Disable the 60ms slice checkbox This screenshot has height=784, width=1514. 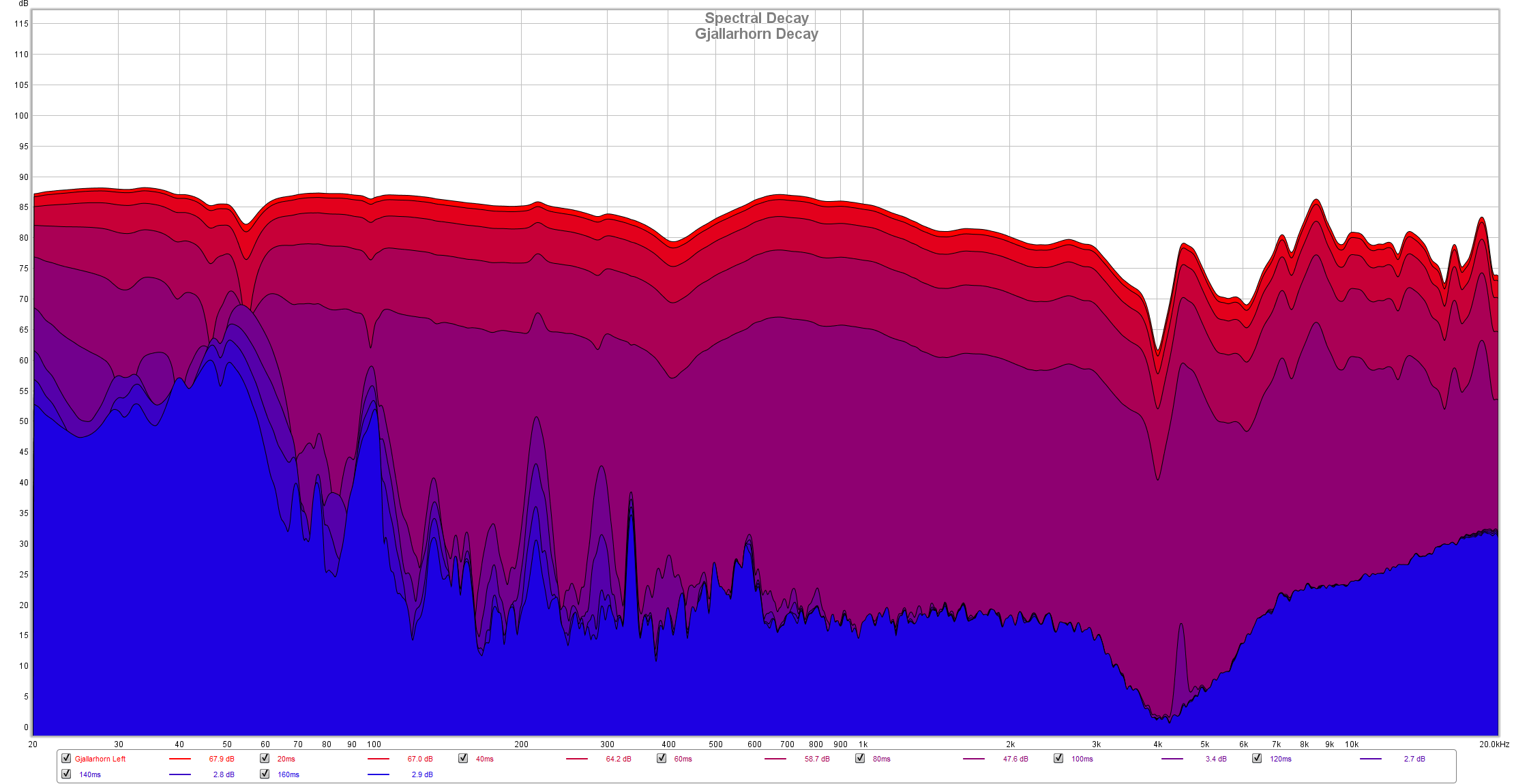point(662,758)
